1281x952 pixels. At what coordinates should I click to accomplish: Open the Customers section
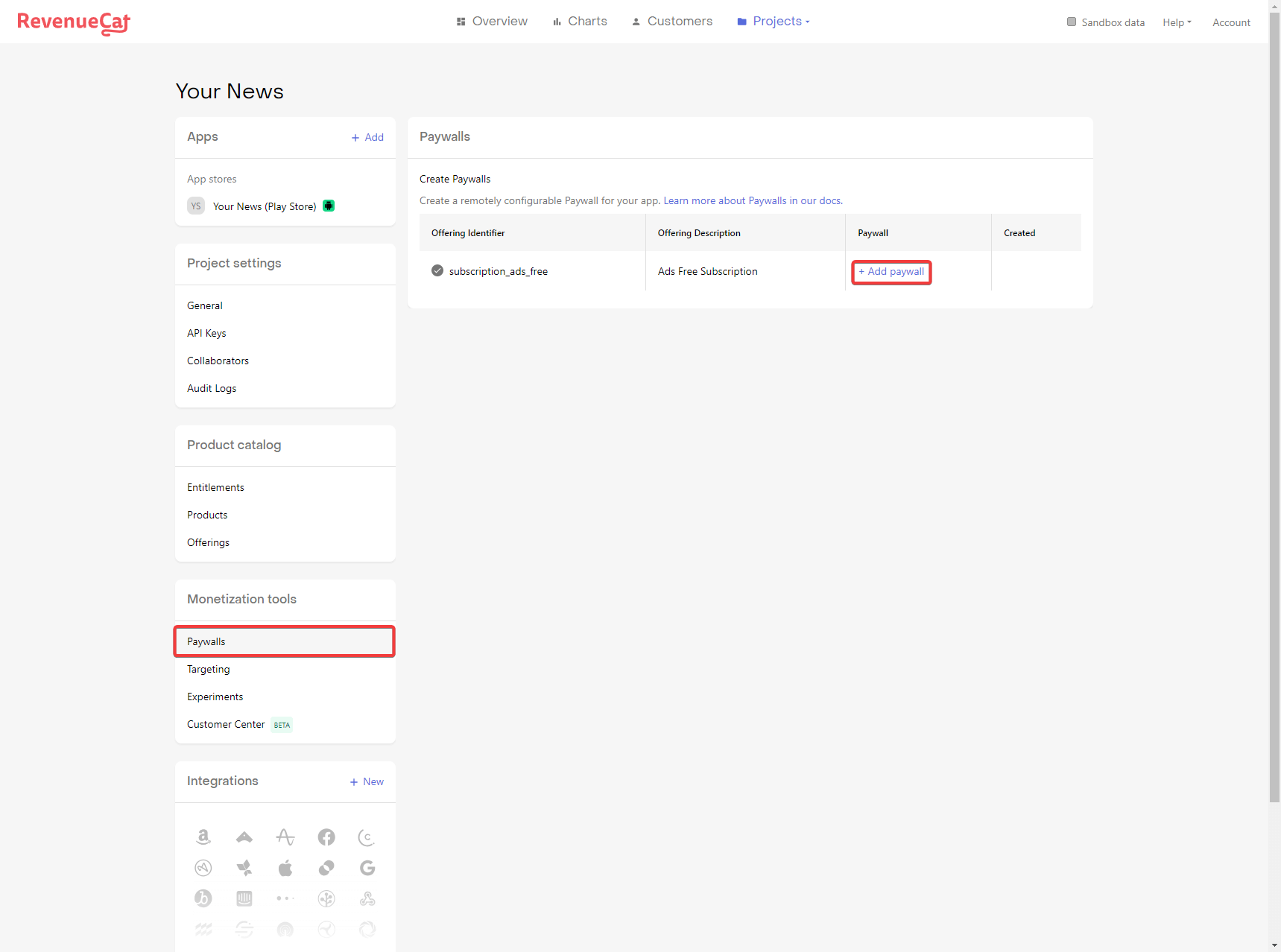679,21
